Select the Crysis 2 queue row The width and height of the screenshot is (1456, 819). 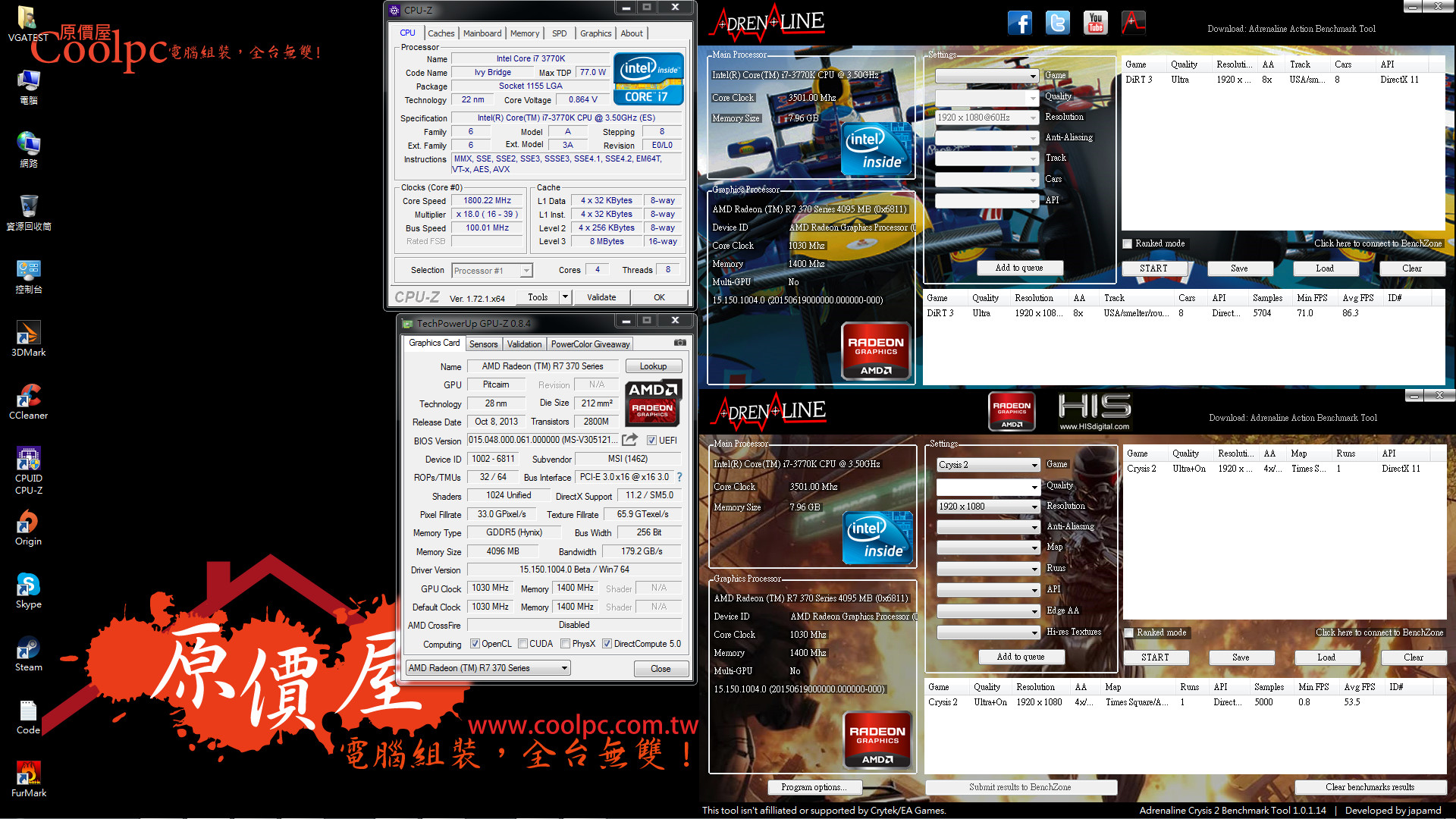tap(1284, 469)
